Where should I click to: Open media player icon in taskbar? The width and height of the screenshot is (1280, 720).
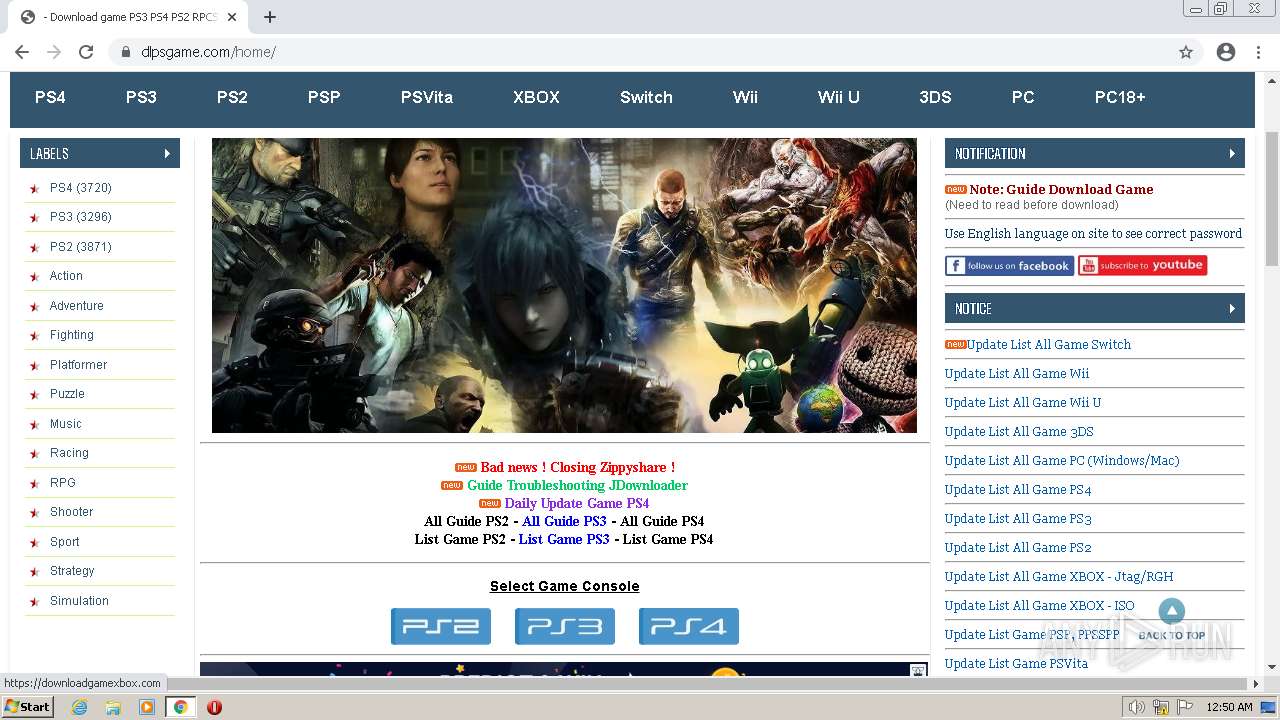pyautogui.click(x=147, y=707)
